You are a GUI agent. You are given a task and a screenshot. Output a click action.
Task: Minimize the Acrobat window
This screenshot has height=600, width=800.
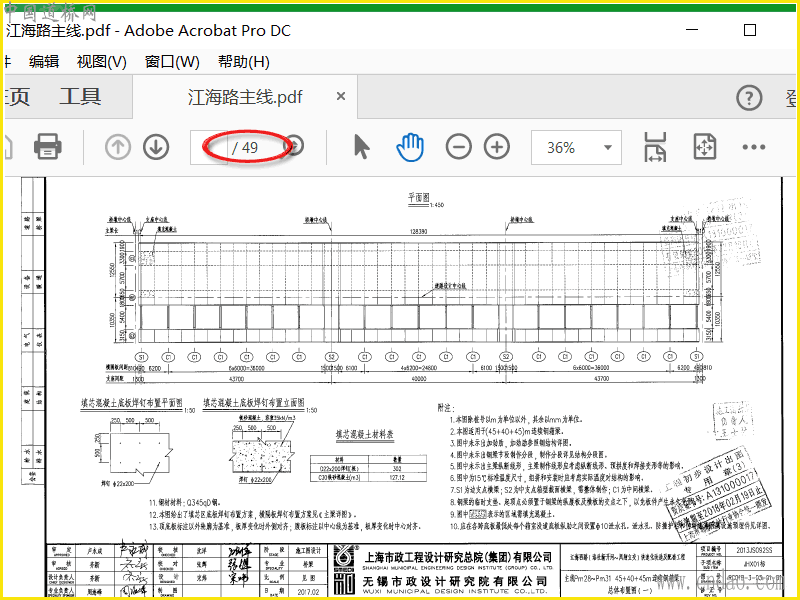[x=692, y=30]
